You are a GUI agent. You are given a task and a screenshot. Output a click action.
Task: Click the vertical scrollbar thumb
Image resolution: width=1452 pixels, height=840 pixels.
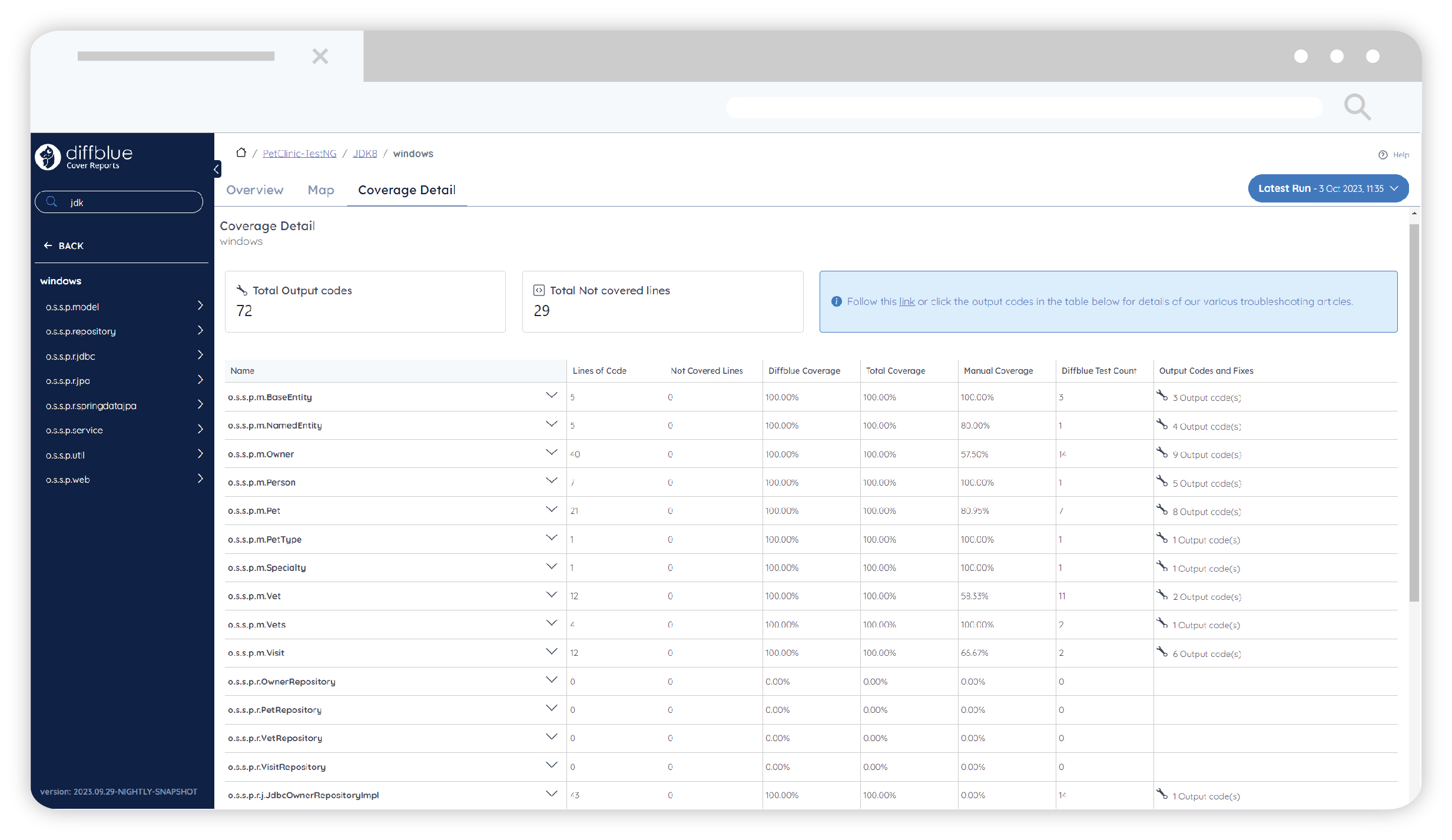click(x=1414, y=412)
